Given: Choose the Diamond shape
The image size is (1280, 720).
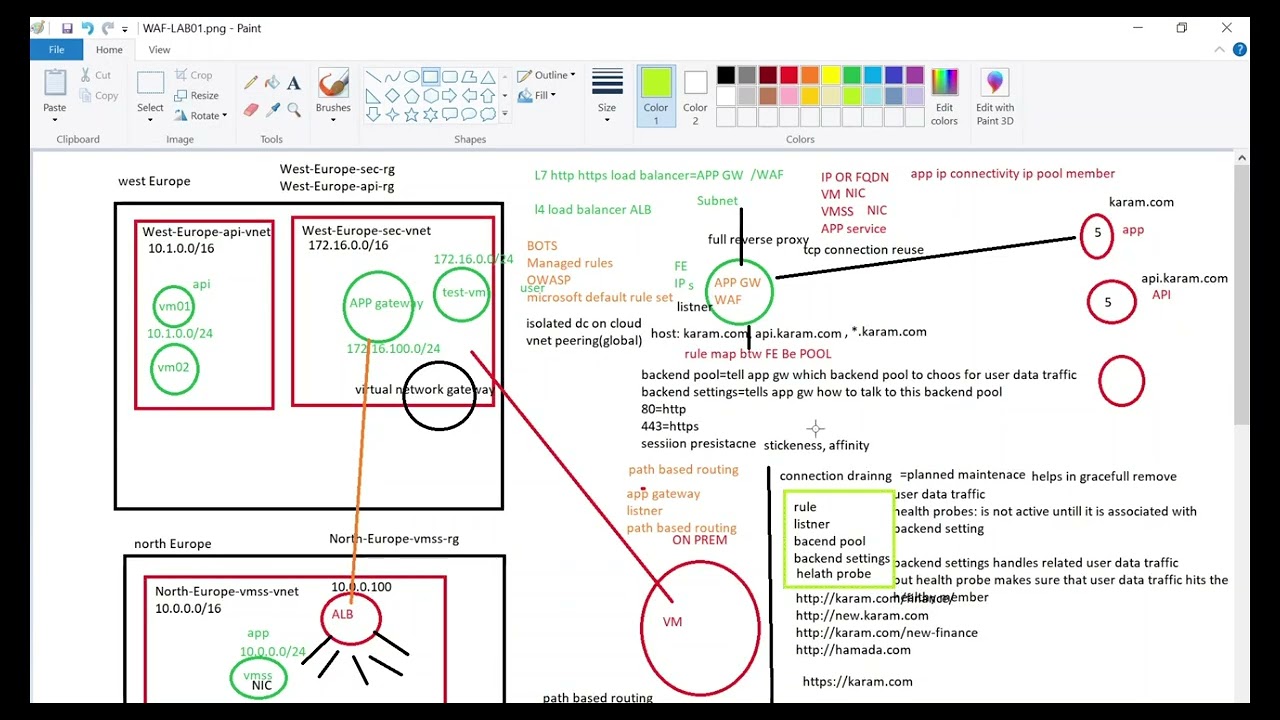Looking at the screenshot, I should pos(393,96).
